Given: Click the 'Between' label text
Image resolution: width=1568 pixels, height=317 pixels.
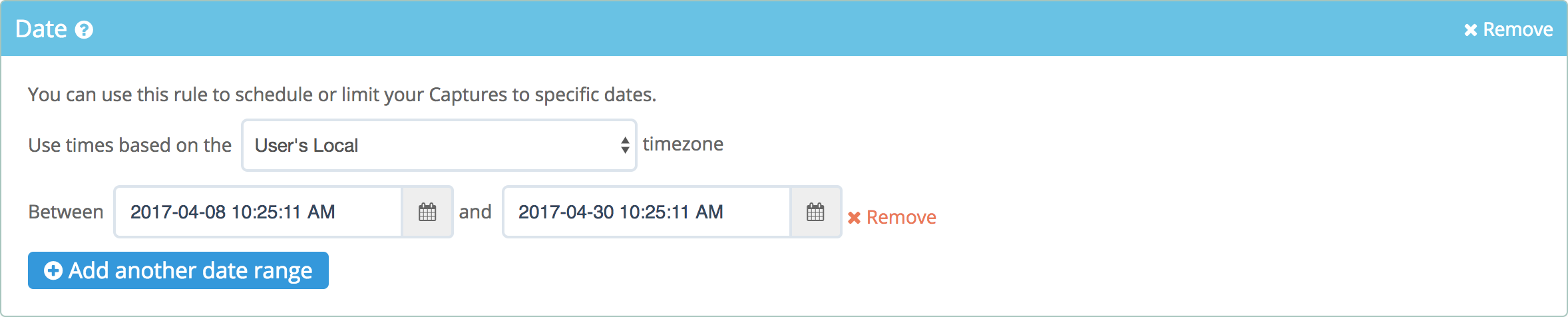Looking at the screenshot, I should pos(66,212).
